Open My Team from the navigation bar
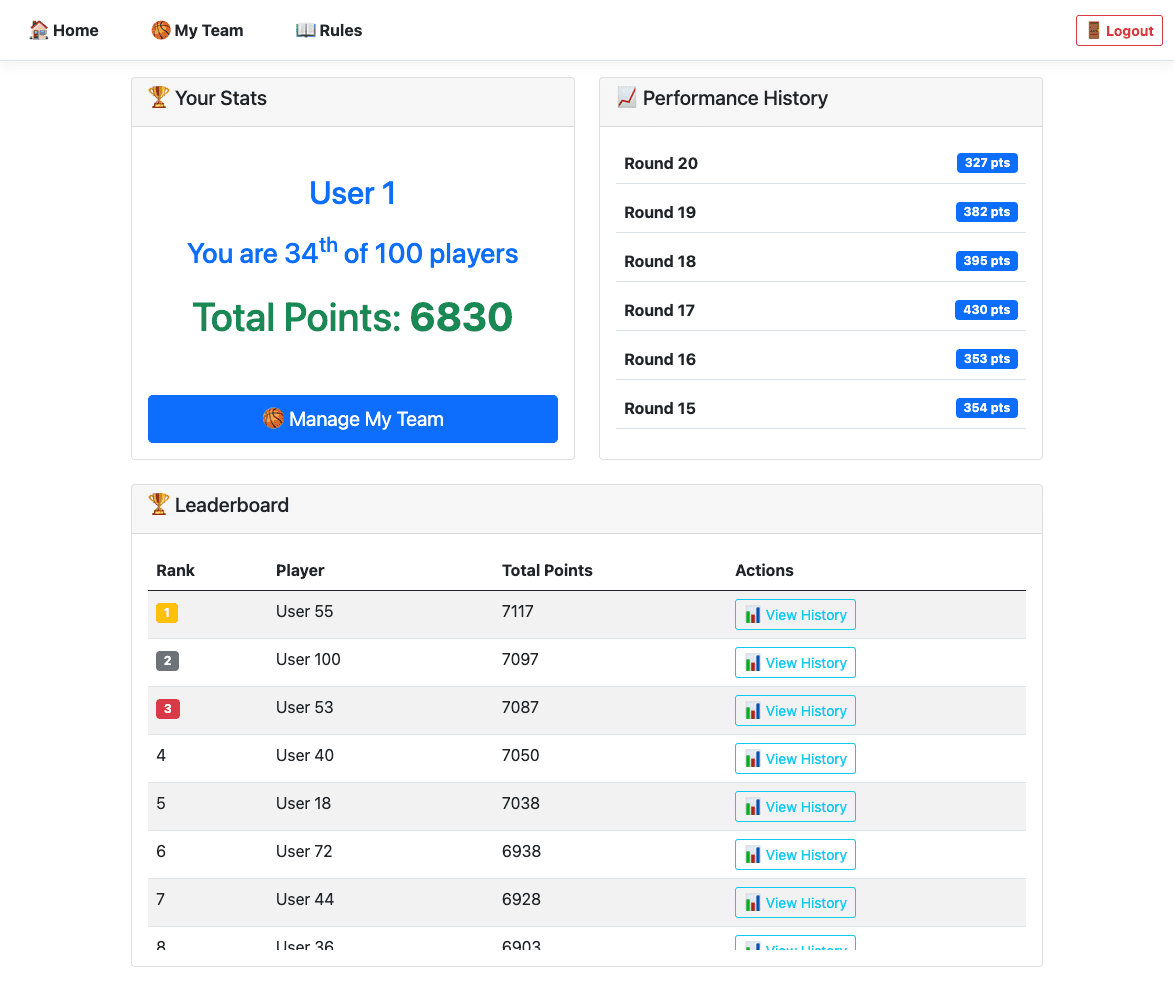The width and height of the screenshot is (1174, 995). (x=197, y=30)
